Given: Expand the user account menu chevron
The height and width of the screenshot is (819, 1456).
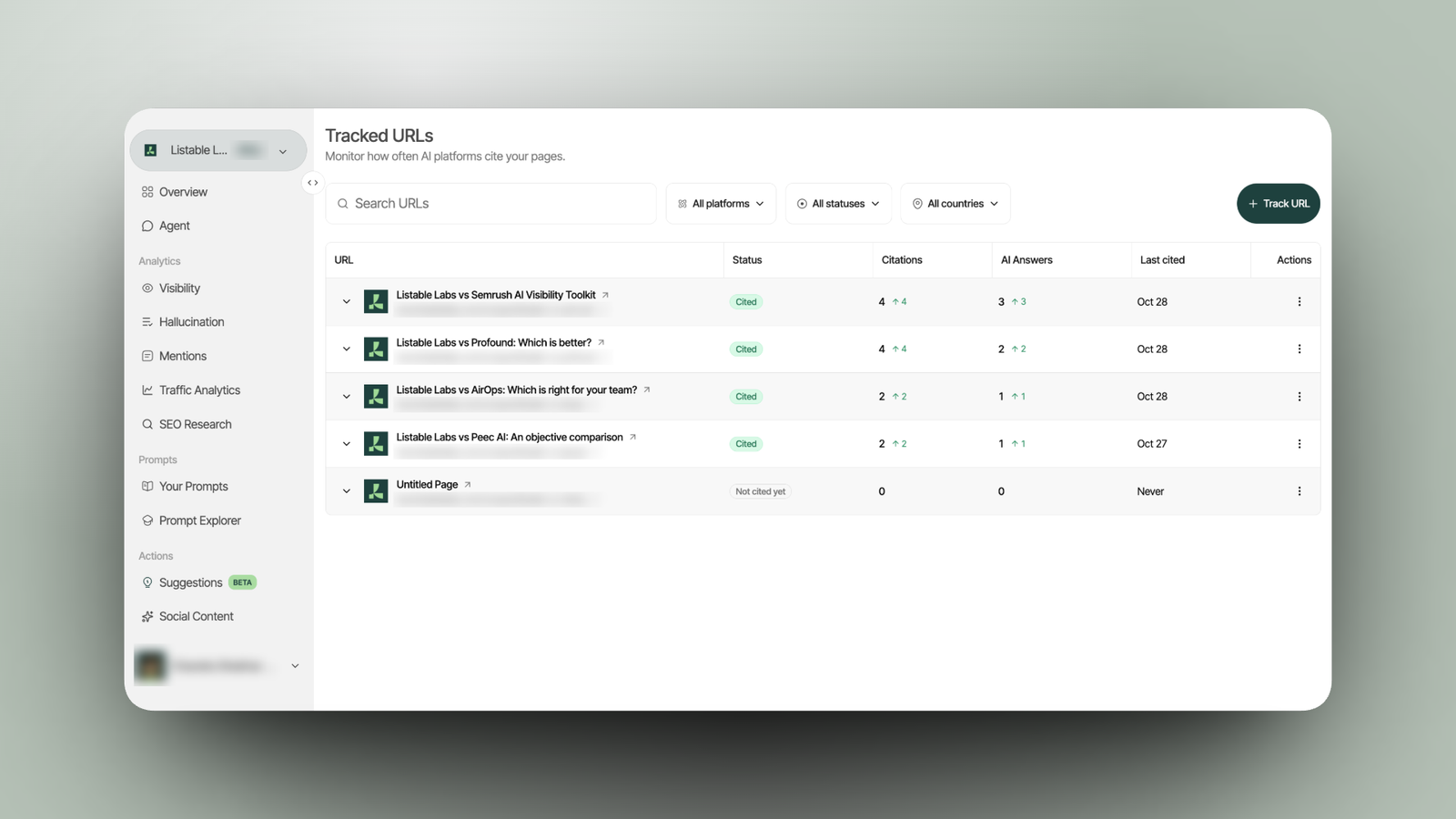Looking at the screenshot, I should [x=295, y=666].
